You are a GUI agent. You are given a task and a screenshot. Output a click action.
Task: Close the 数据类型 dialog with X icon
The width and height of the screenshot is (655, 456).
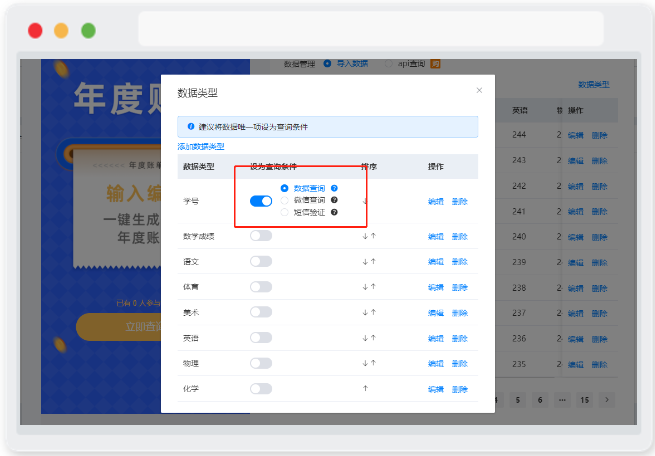[x=479, y=90]
